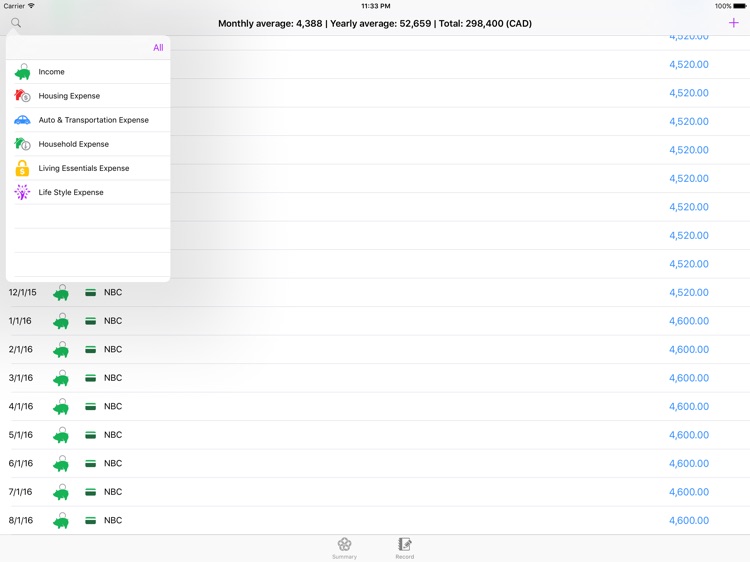Add a new record with plus icon
The width and height of the screenshot is (750, 562).
(x=733, y=23)
